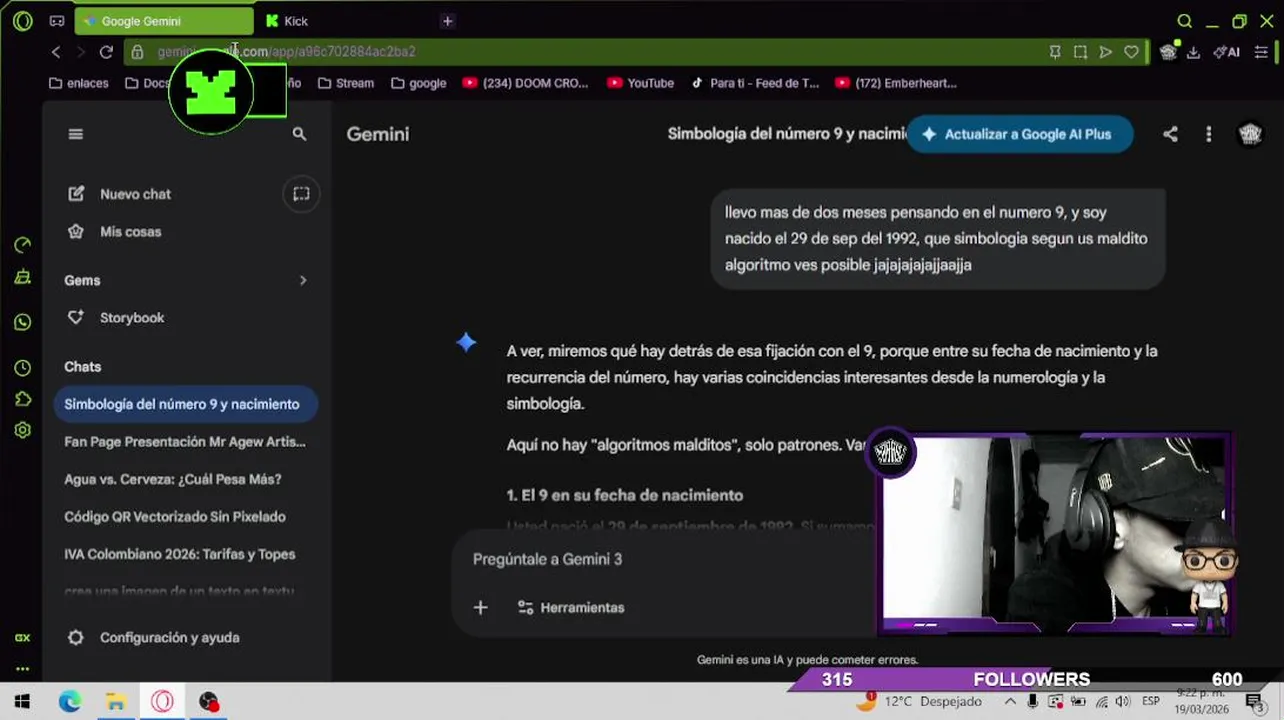This screenshot has height=720, width=1284.
Task: Open the YouTube bookmark
Action: coord(640,83)
